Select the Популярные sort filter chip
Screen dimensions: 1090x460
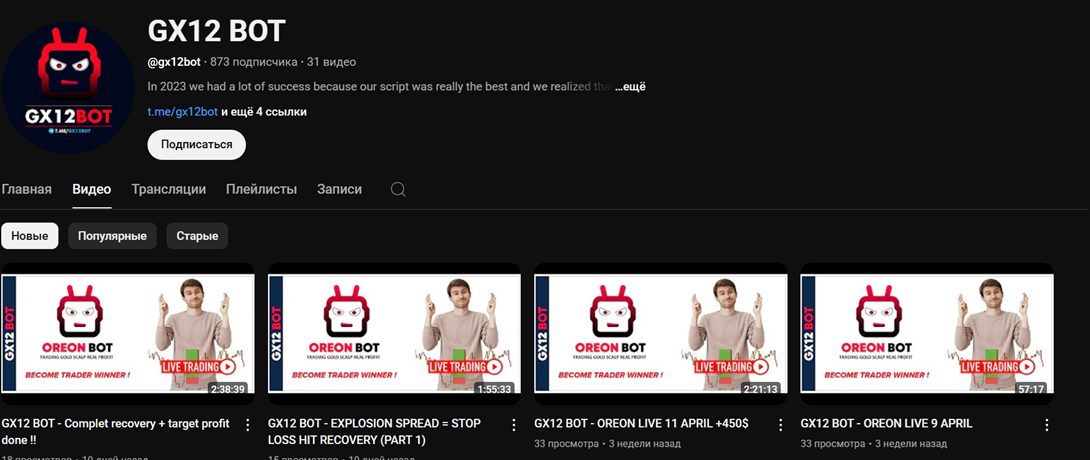(x=112, y=236)
